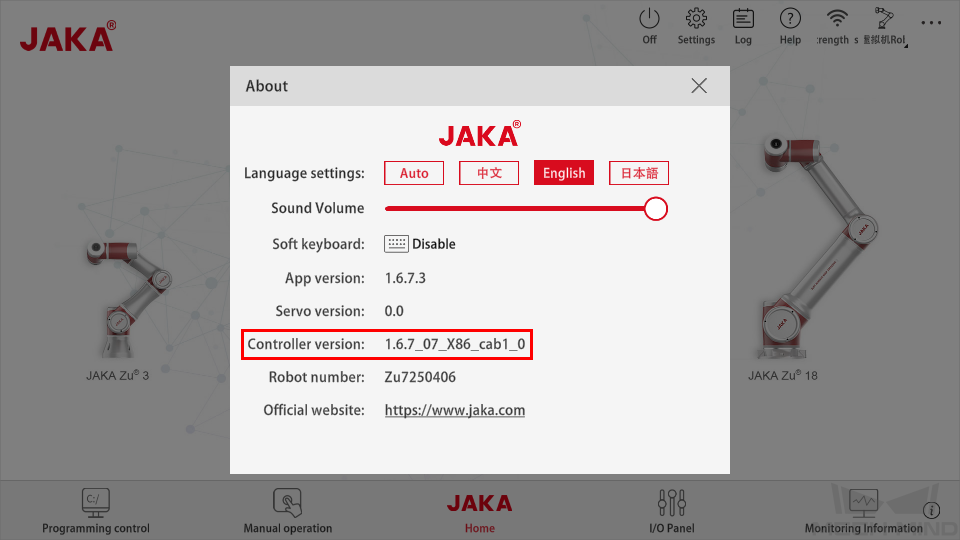
Task: Open Programming control tab
Action: (96, 511)
